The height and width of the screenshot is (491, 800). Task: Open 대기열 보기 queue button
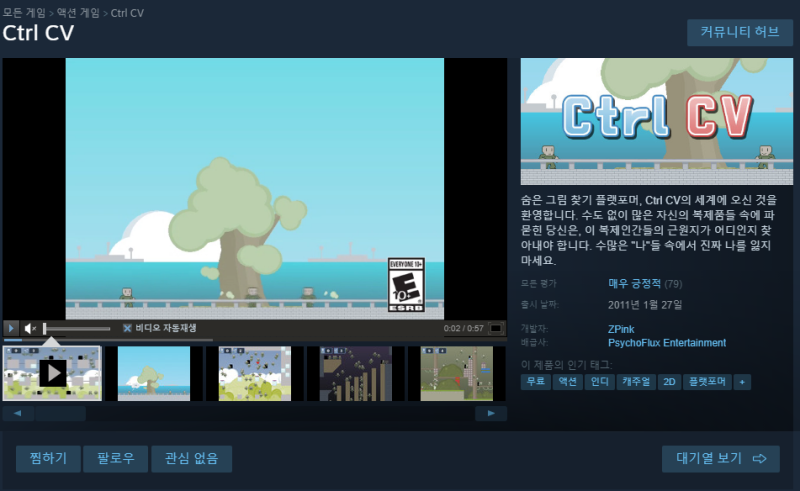tap(721, 458)
